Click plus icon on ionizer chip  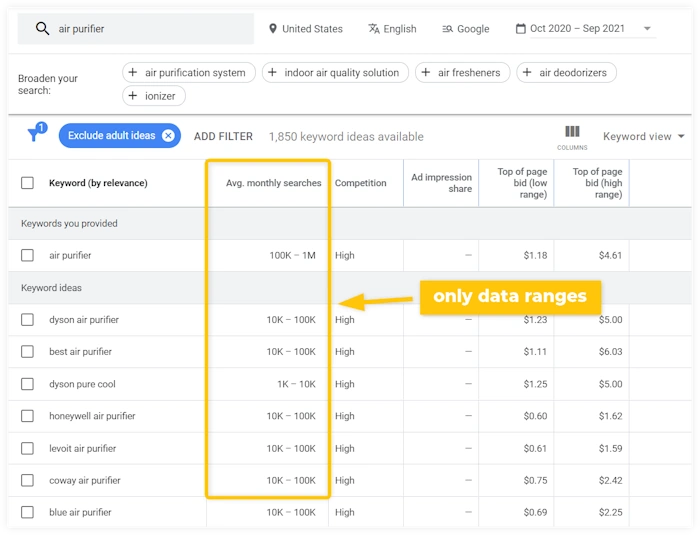133,96
